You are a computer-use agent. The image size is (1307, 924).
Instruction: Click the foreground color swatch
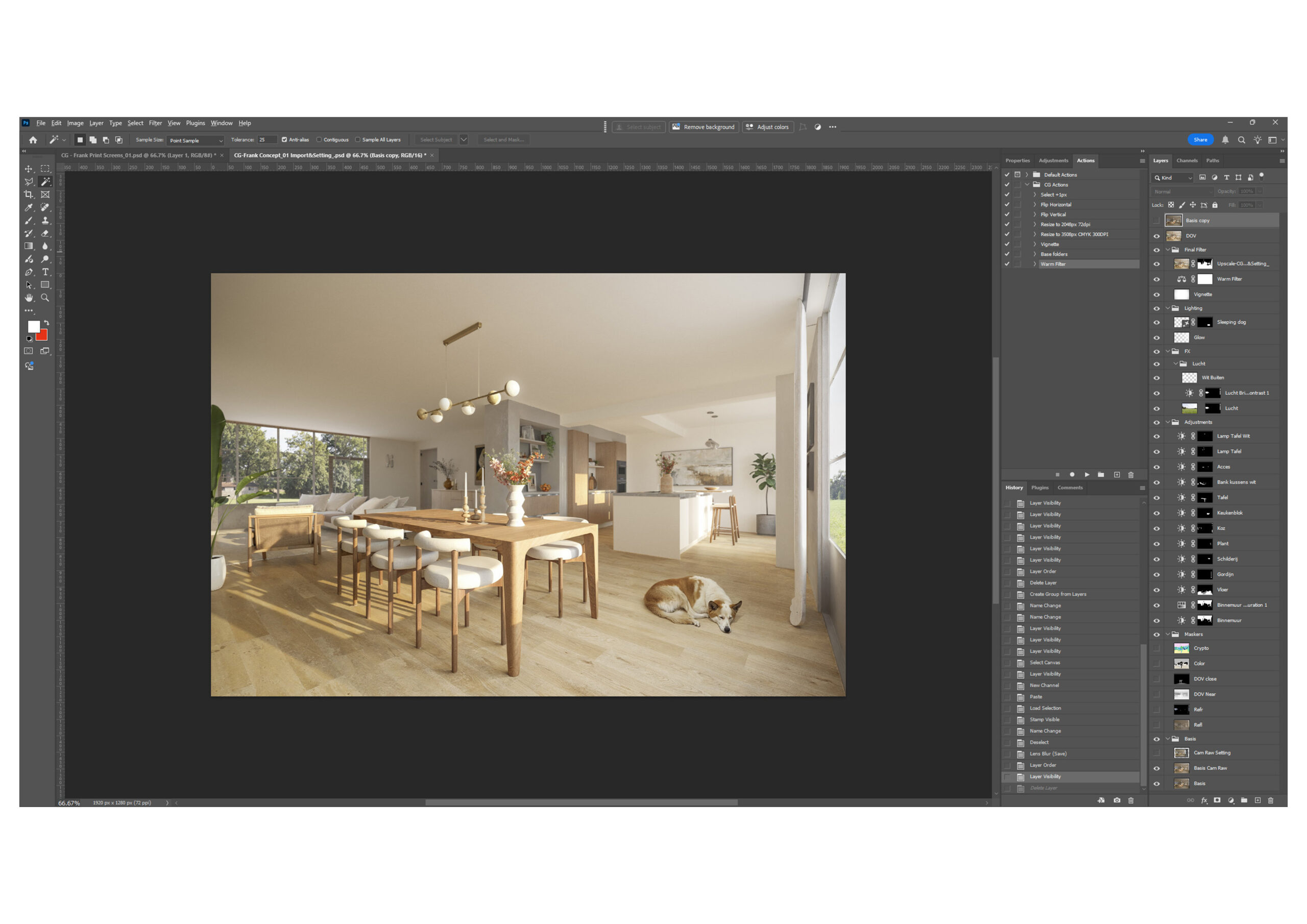[34, 327]
